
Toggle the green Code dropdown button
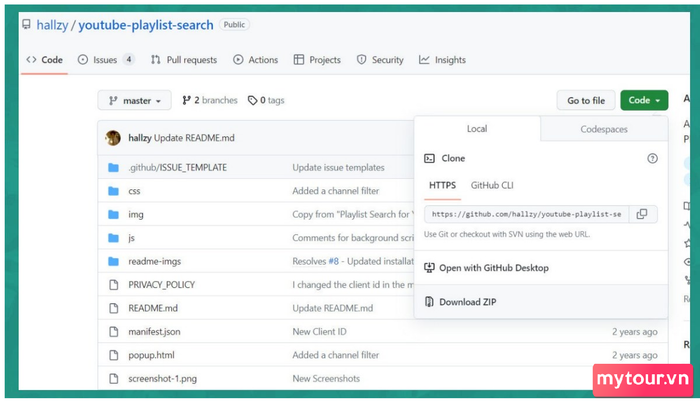point(644,100)
